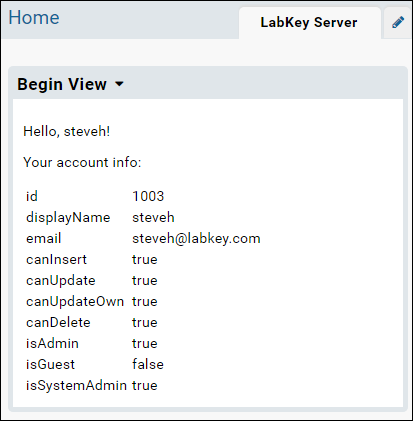Click the displayName value steveh
The height and width of the screenshot is (421, 413).
pos(153,218)
